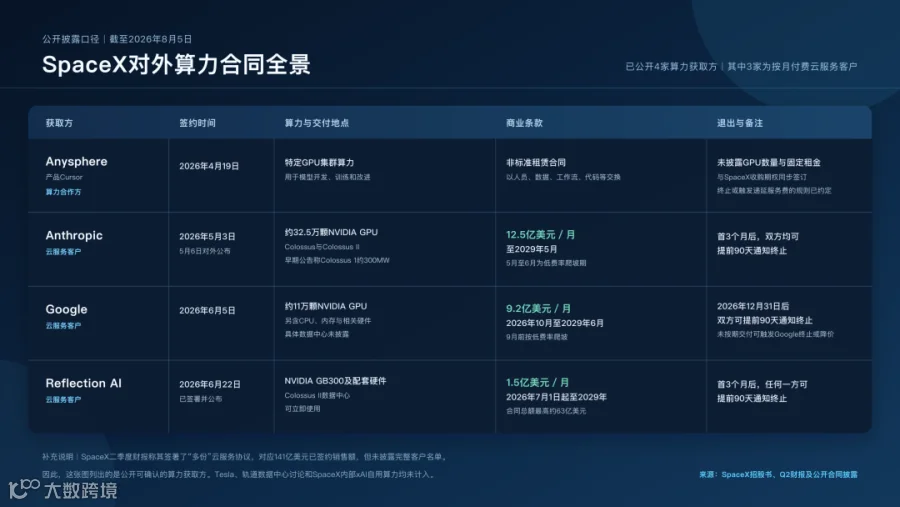Screen dimensions: 900x507
Task: Click the green price "12.5亿美元 / 月"
Action: [x=540, y=235]
